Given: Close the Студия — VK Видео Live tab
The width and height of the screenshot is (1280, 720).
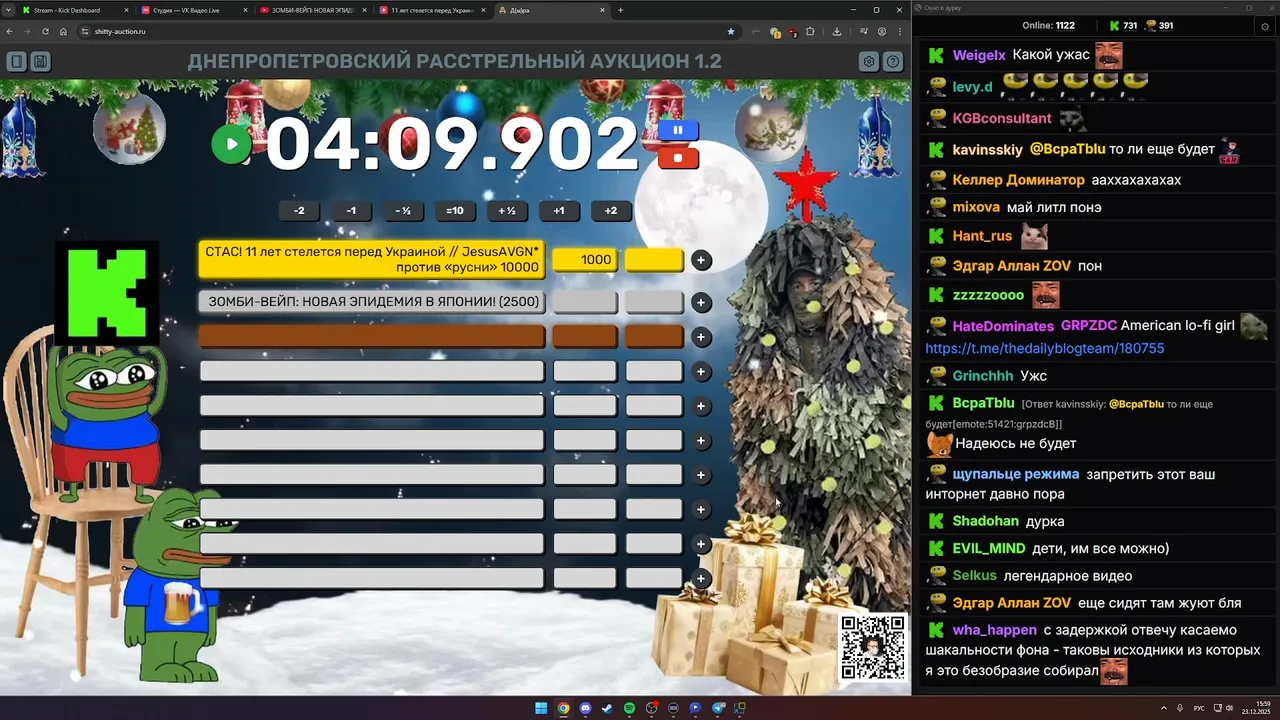Looking at the screenshot, I should coord(245,10).
